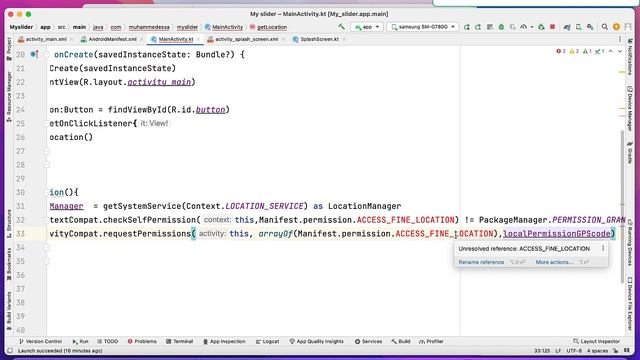
Task: Click the errors count indicator
Action: (x=561, y=51)
